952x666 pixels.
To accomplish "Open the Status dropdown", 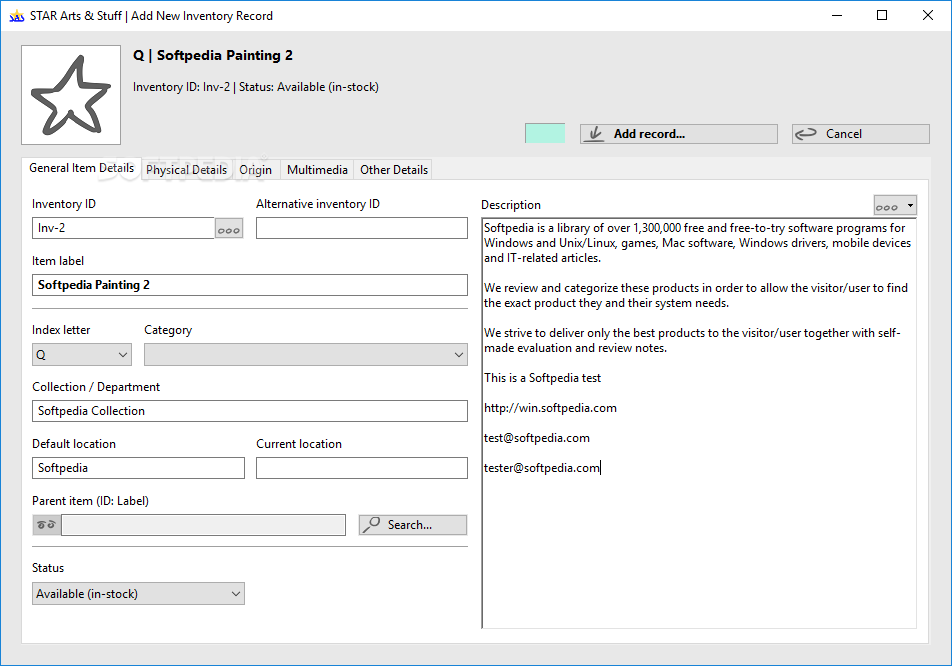I will 138,594.
